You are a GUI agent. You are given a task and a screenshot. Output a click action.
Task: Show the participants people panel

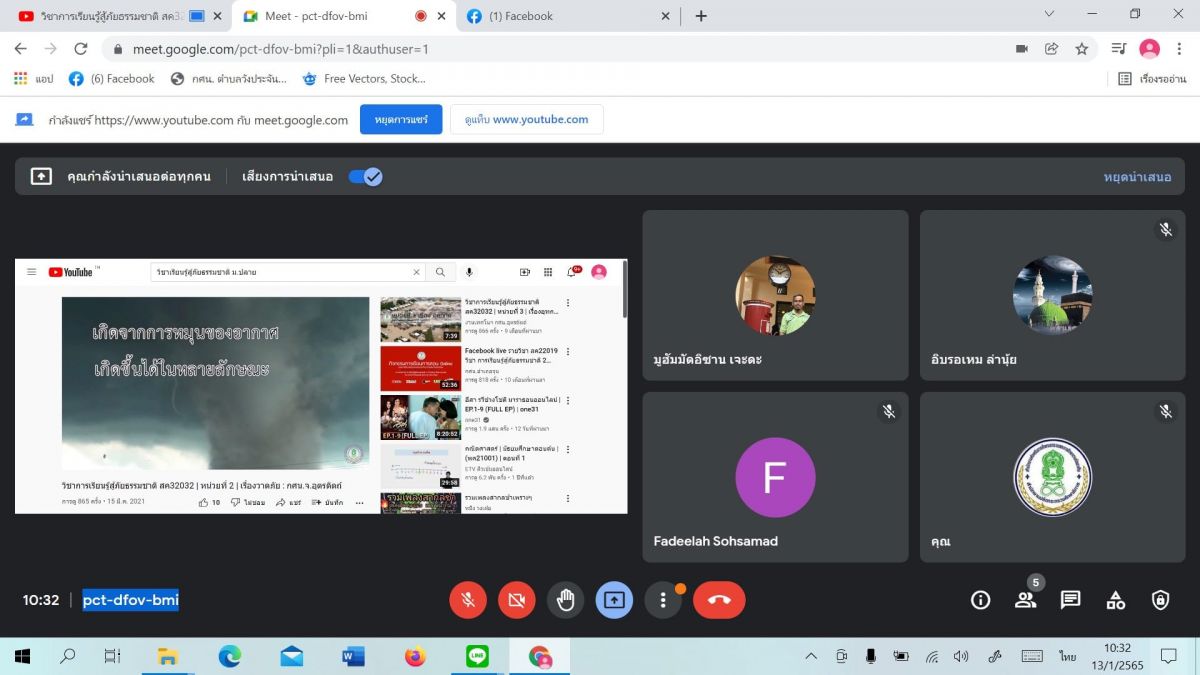click(x=1025, y=600)
